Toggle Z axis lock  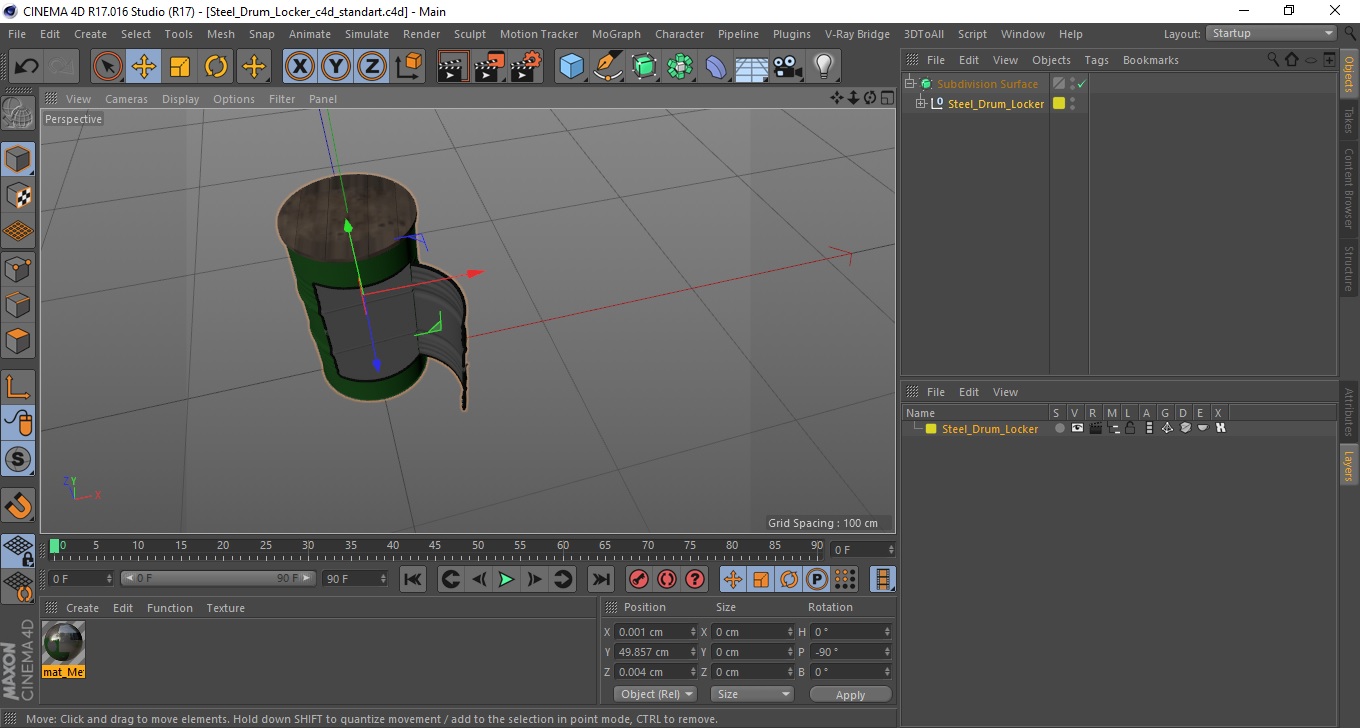tap(372, 67)
